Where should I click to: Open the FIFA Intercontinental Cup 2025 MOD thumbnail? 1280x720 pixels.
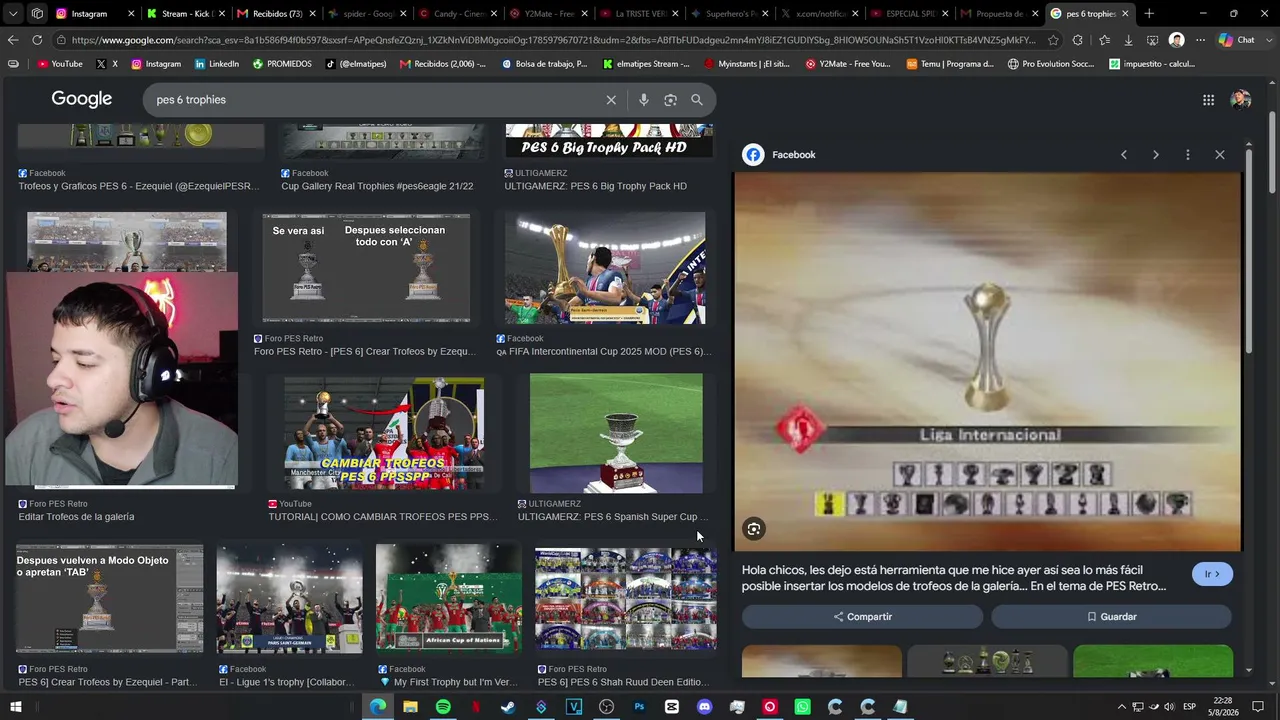tap(605, 268)
